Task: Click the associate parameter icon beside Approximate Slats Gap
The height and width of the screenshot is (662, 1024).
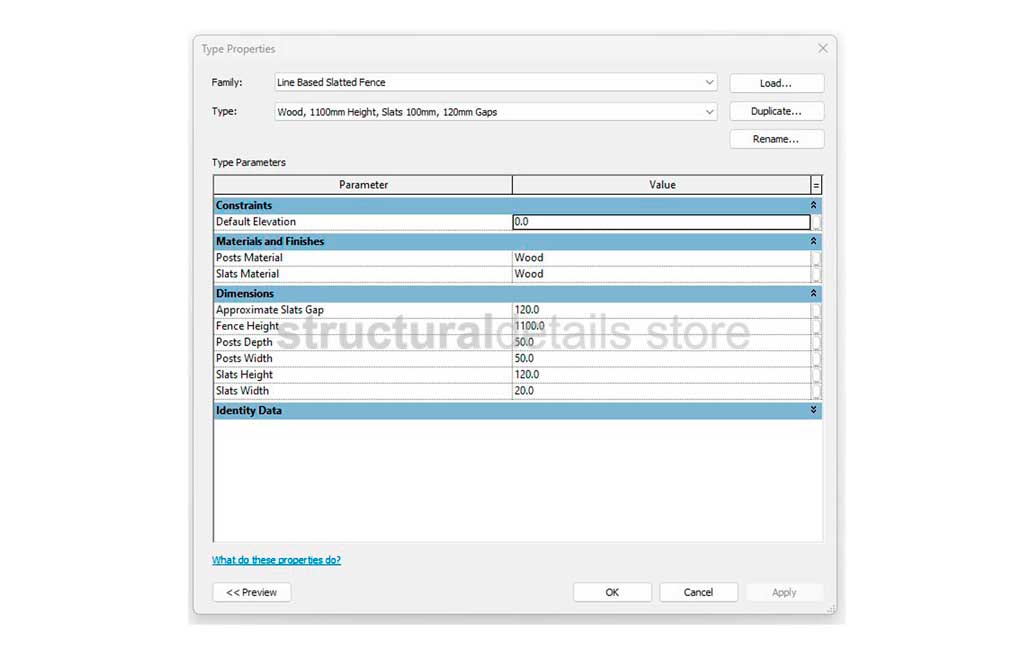Action: [x=817, y=309]
